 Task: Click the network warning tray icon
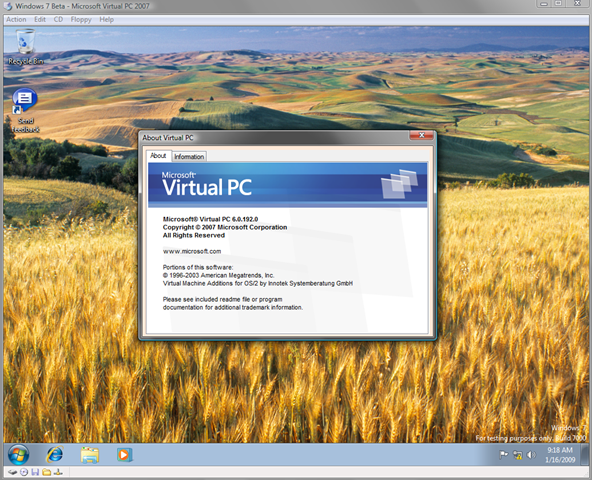pos(518,455)
